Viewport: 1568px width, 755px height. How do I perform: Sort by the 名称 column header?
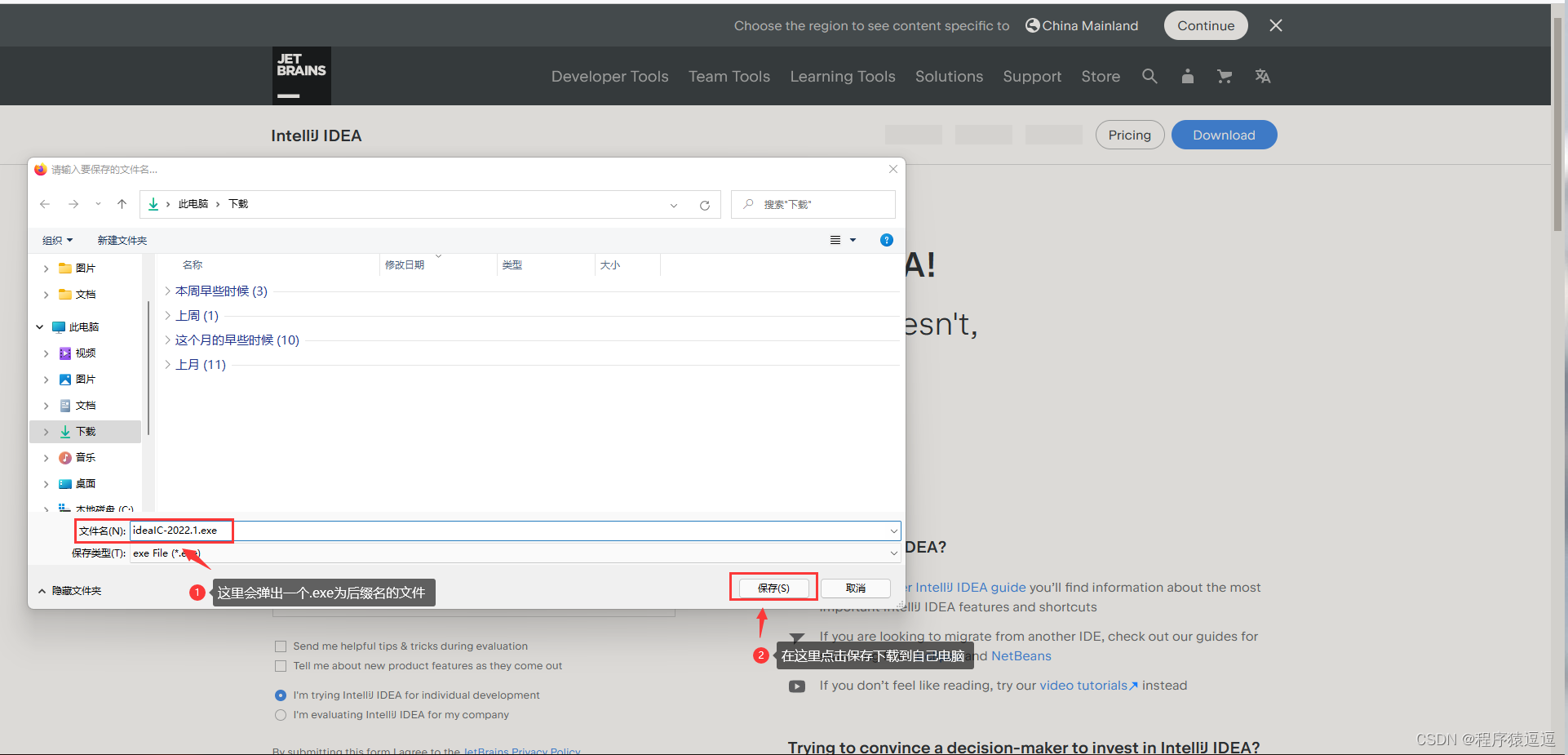coord(193,264)
